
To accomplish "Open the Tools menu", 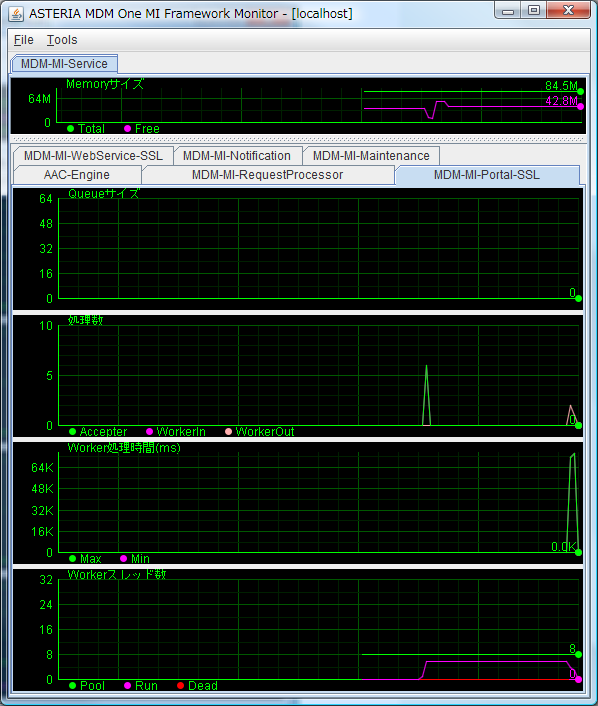I will pyautogui.click(x=62, y=40).
